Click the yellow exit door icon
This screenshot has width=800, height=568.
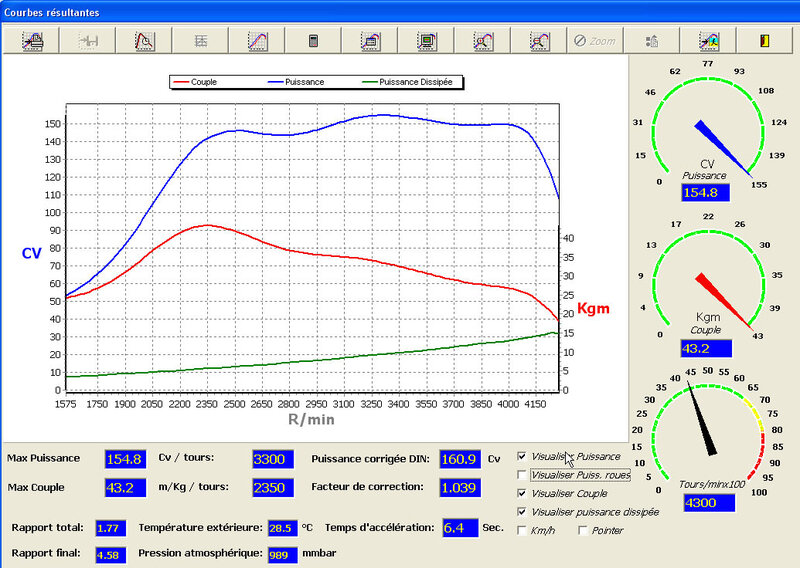(x=765, y=41)
